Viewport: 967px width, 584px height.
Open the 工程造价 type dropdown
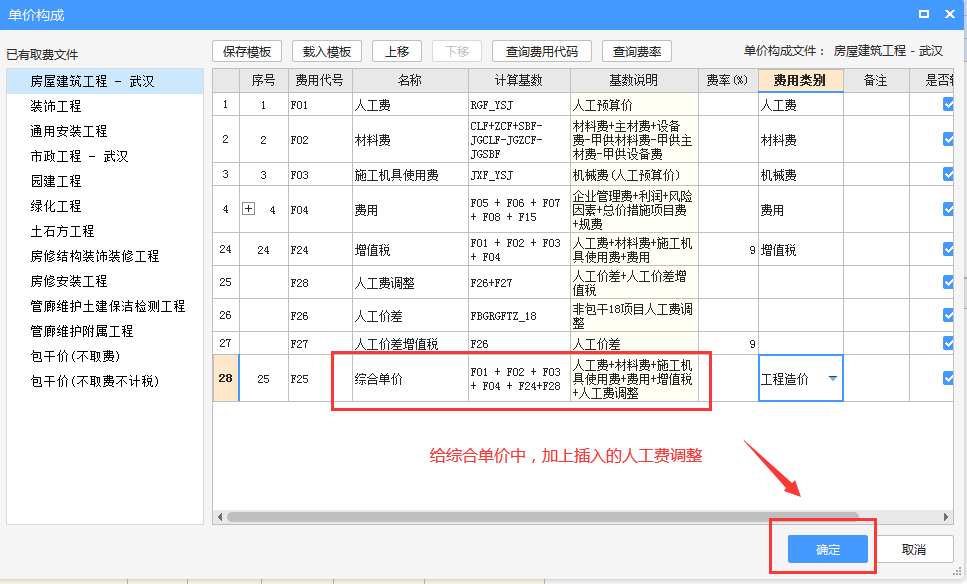tap(833, 378)
